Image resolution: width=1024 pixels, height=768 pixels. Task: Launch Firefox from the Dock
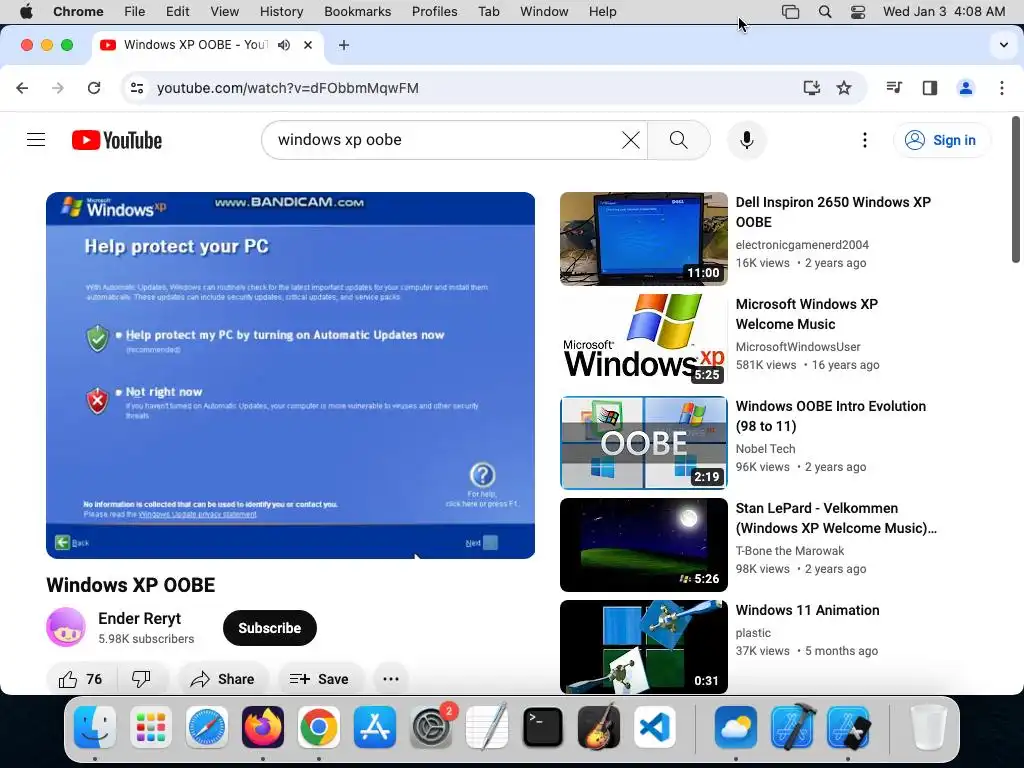[263, 727]
